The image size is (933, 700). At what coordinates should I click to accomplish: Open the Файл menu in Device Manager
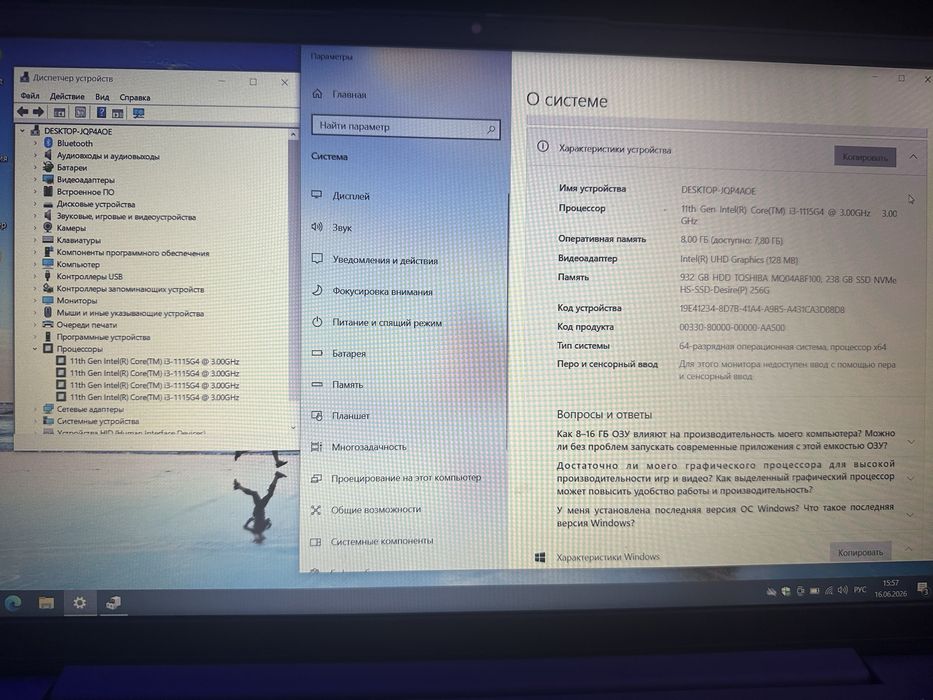coord(30,96)
